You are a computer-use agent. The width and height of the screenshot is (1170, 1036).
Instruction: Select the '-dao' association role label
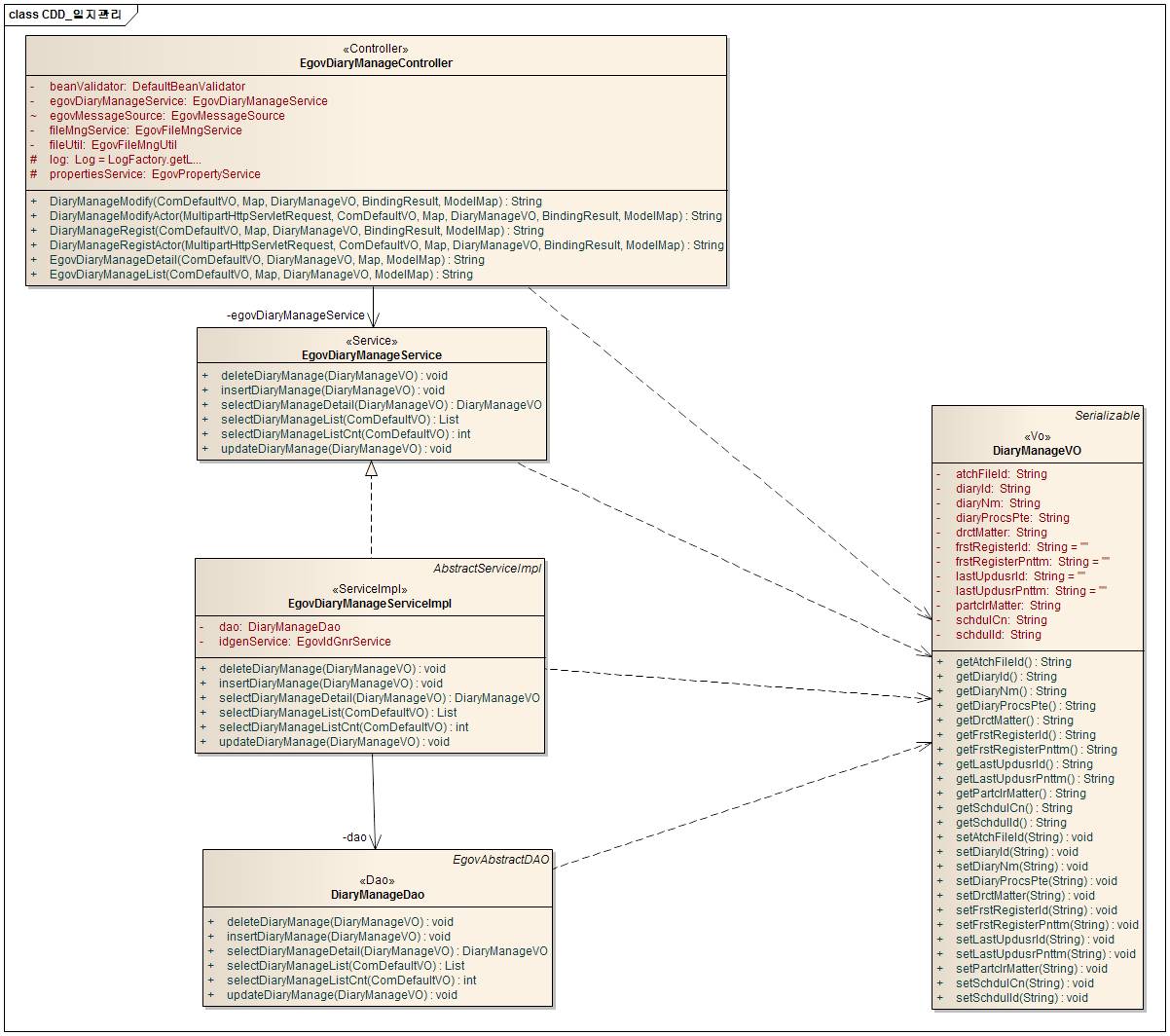(x=354, y=836)
